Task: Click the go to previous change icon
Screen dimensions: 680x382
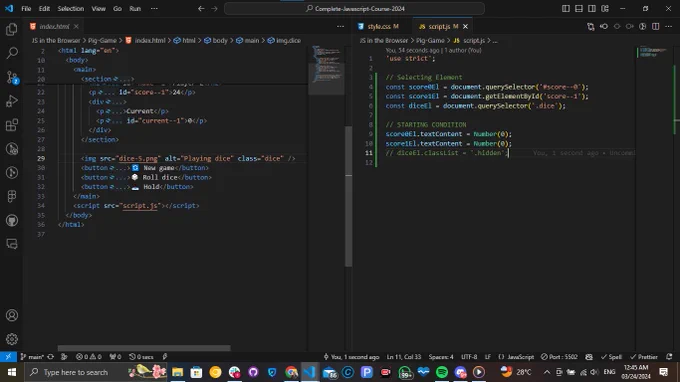Action: click(x=604, y=26)
